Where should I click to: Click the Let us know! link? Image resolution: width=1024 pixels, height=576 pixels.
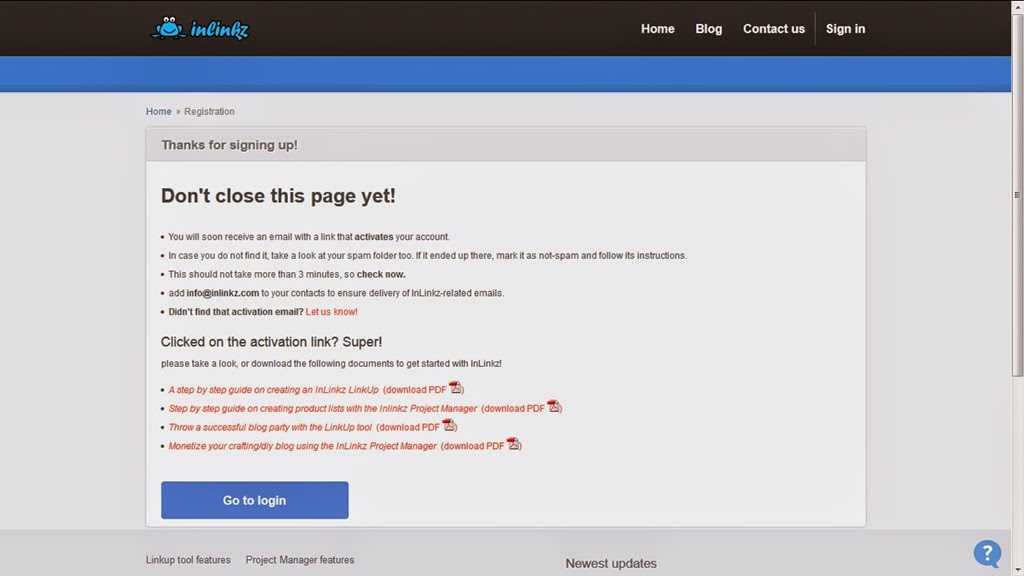[331, 312]
